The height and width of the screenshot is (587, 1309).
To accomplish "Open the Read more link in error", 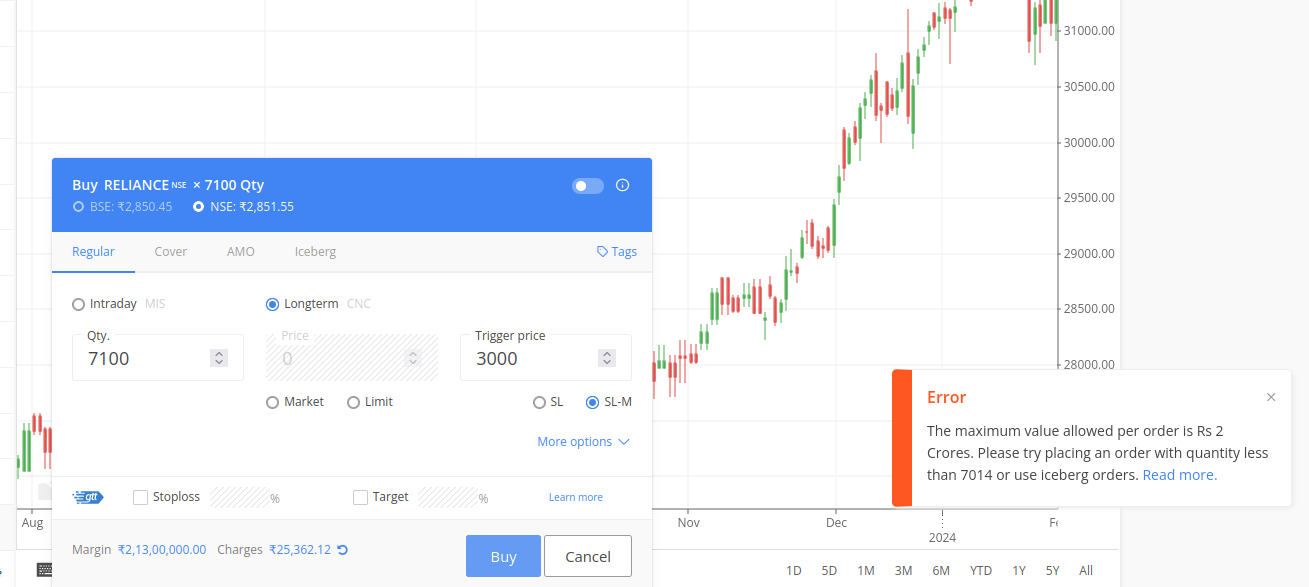I will tap(1180, 475).
